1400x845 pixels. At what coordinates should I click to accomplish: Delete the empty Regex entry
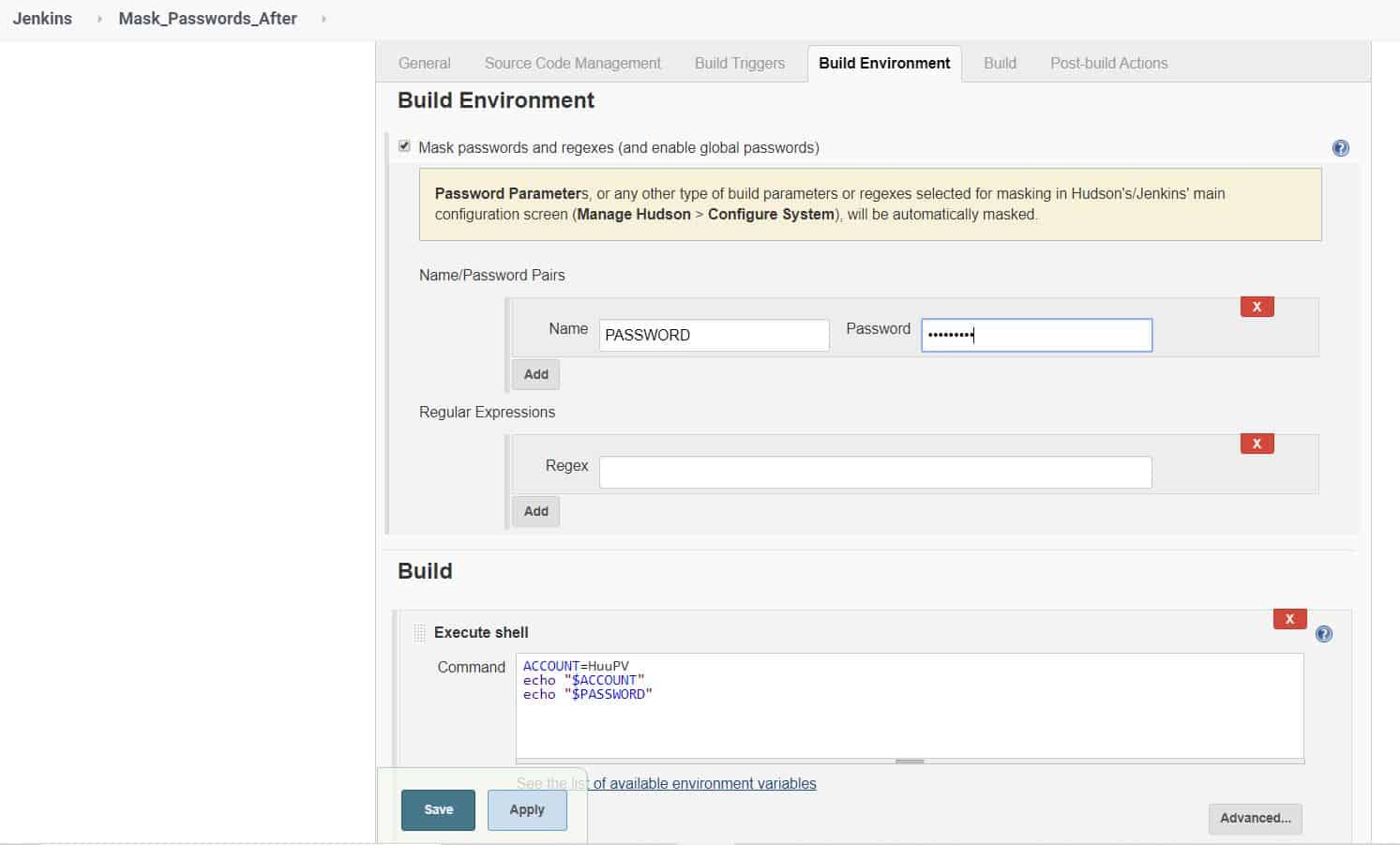click(1257, 443)
